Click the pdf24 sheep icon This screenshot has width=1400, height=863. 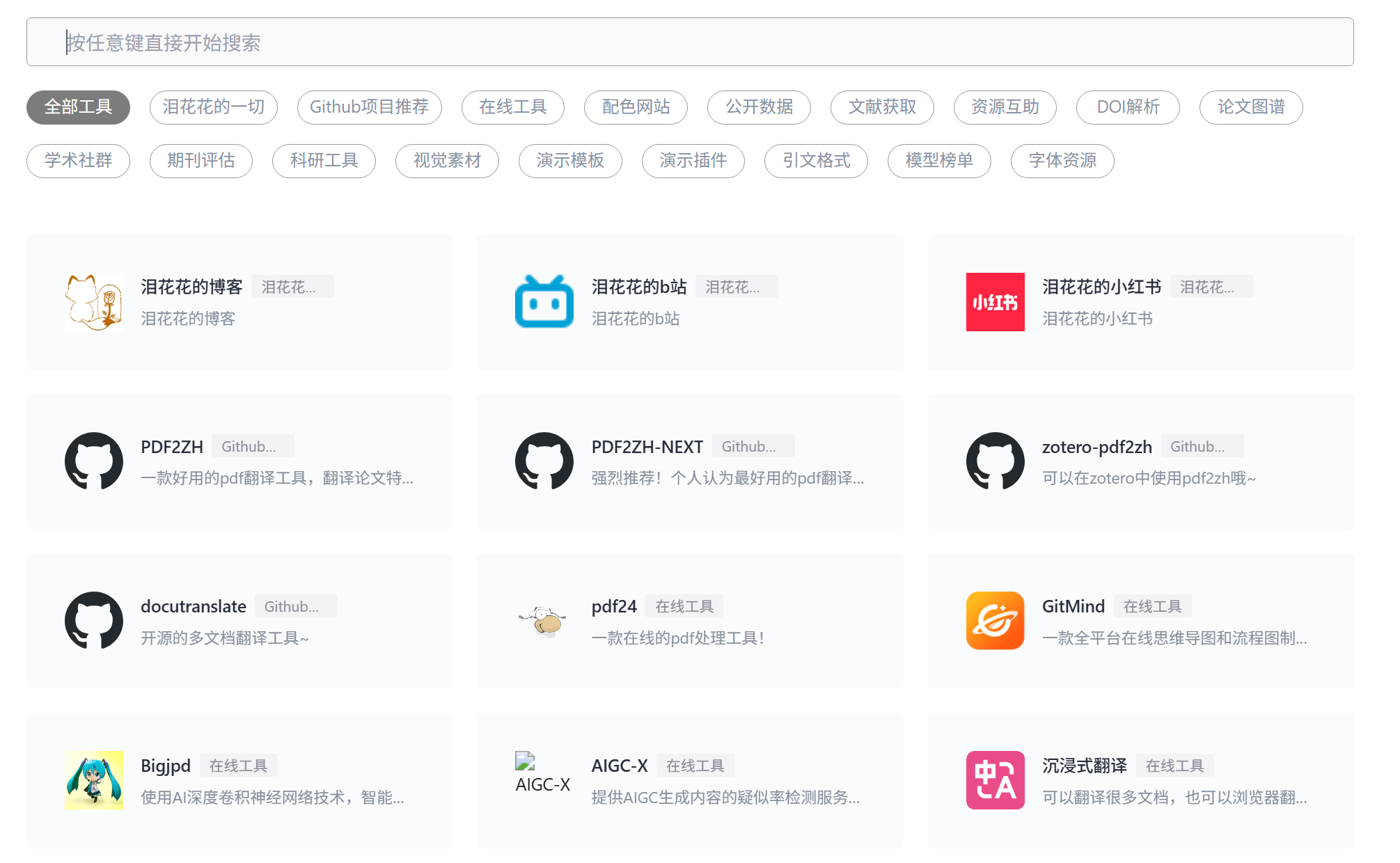544,619
